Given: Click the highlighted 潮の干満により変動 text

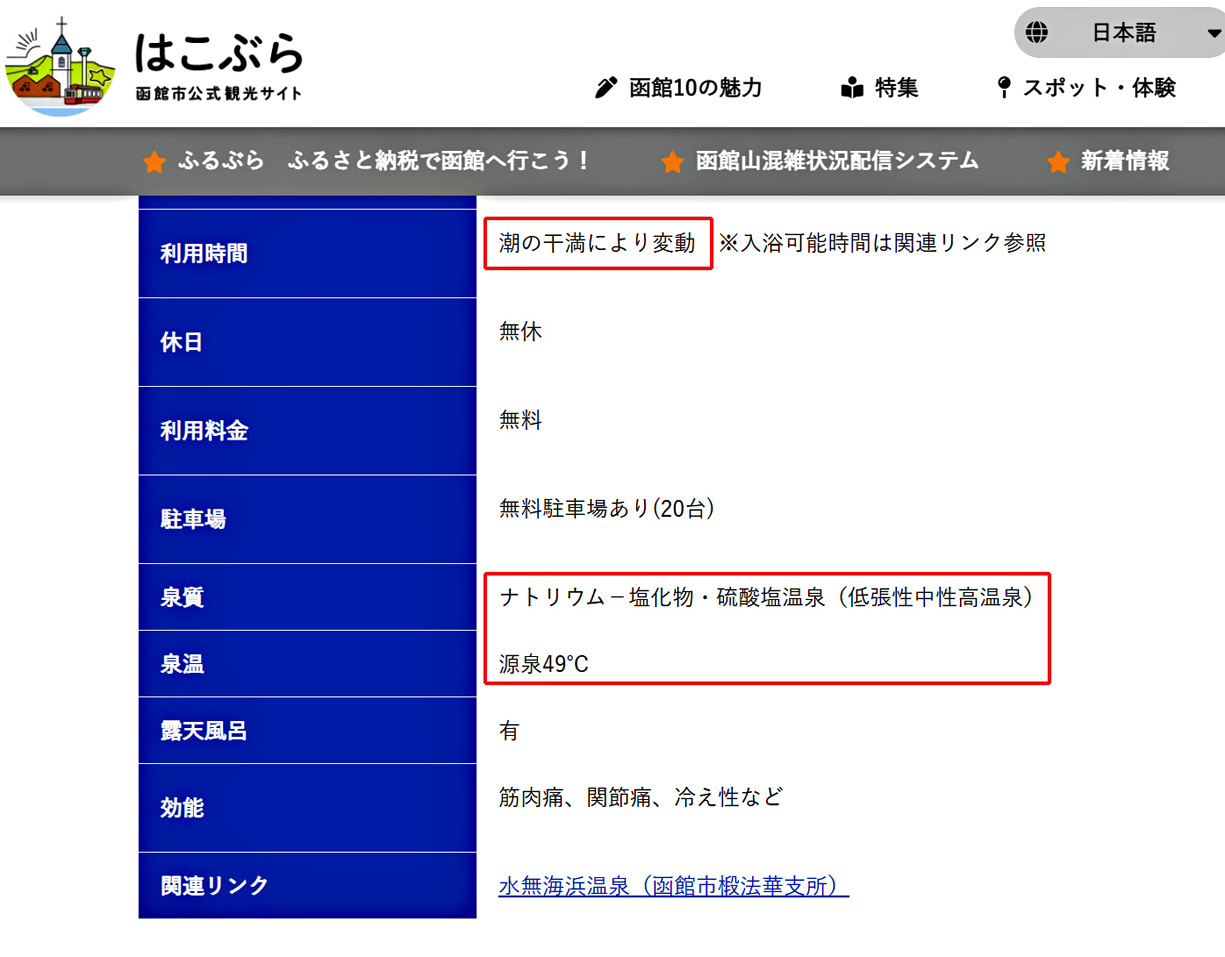Looking at the screenshot, I should point(597,243).
